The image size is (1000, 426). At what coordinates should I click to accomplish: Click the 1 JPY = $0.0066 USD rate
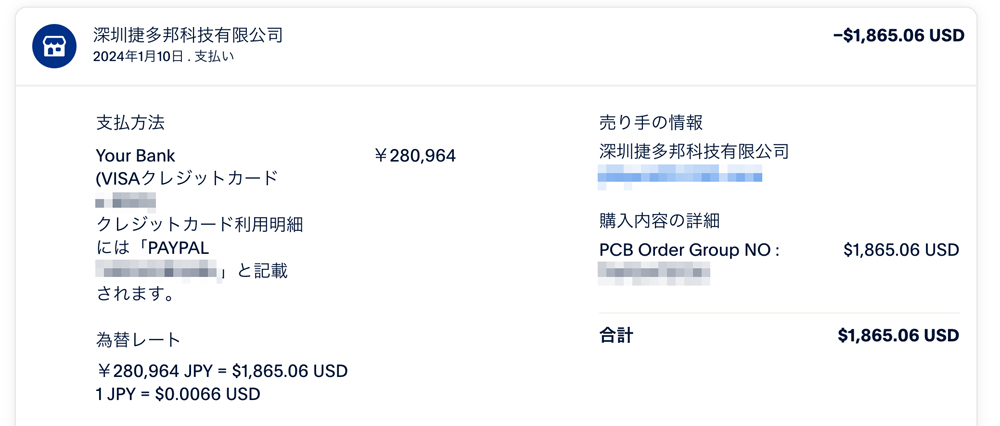pyautogui.click(x=178, y=394)
